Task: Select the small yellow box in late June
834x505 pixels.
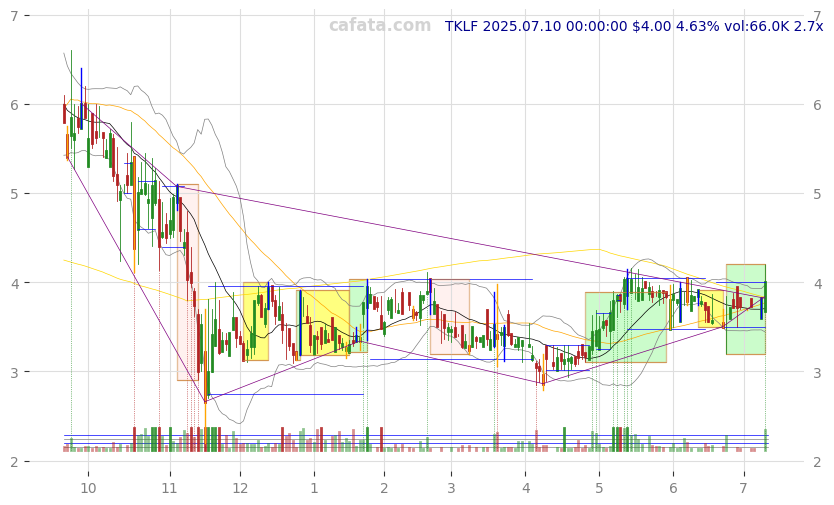Action: pos(711,309)
